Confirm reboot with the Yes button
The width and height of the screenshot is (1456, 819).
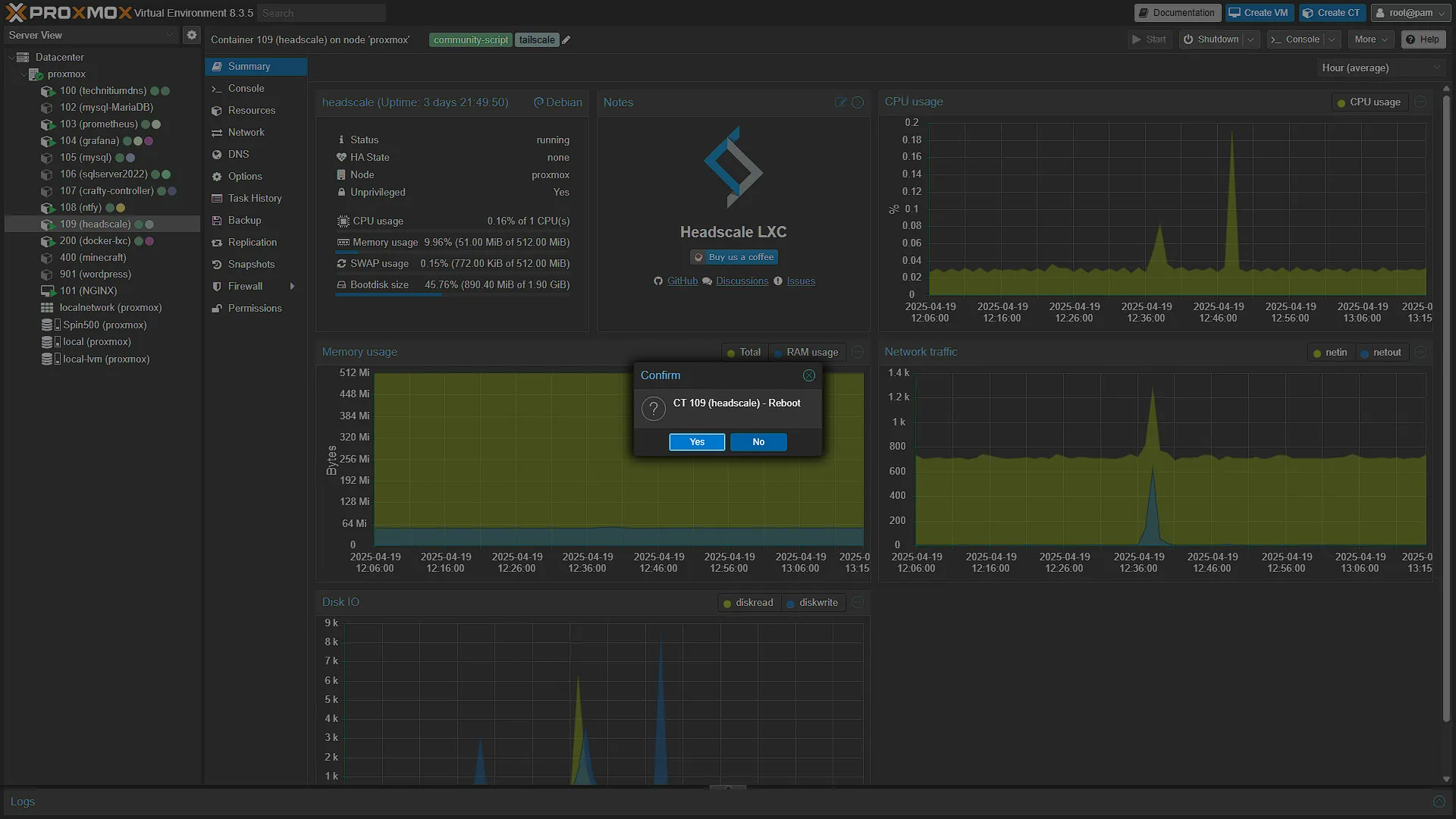click(697, 442)
